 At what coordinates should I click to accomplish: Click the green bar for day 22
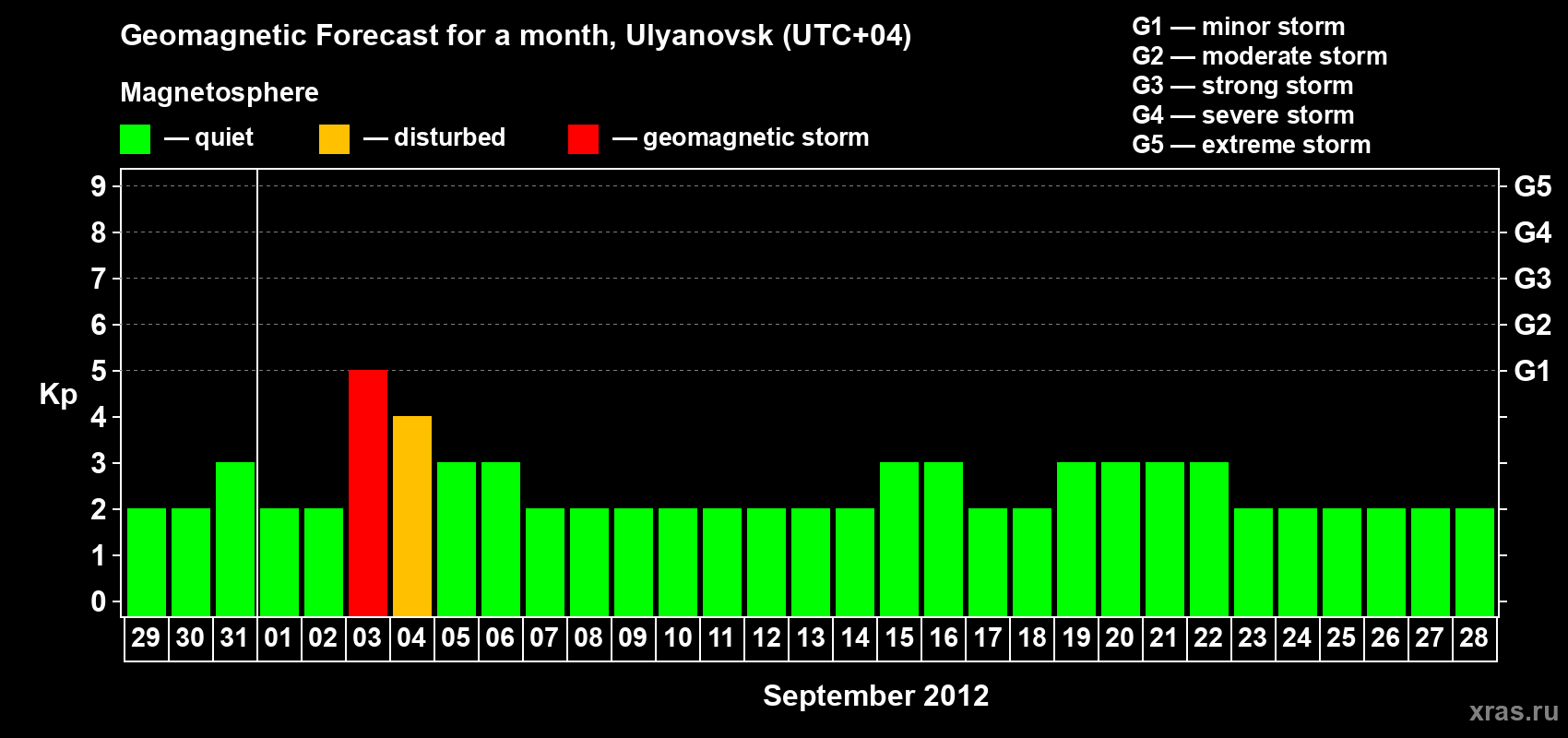(x=1209, y=539)
